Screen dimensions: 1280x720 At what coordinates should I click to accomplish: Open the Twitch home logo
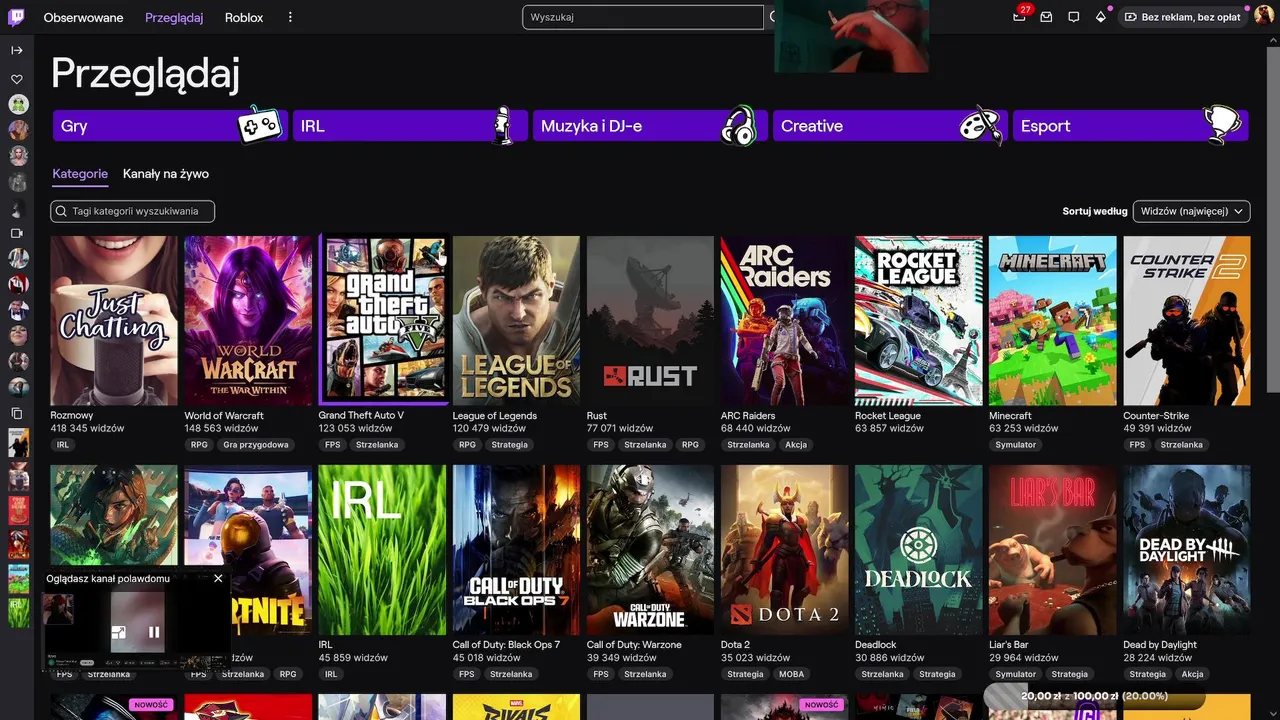click(x=17, y=17)
